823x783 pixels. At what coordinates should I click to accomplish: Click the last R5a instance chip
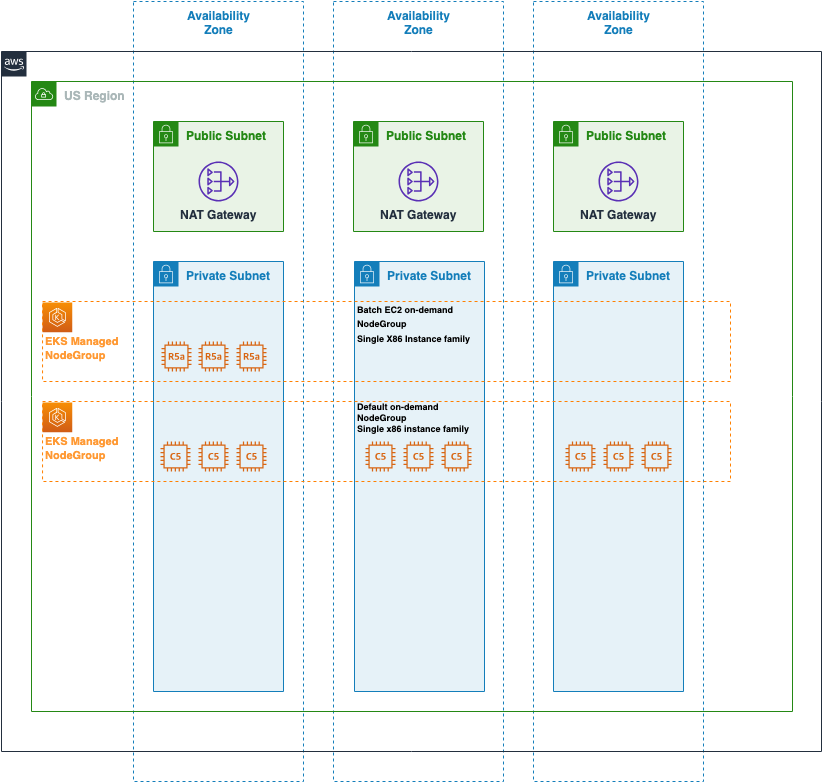pos(251,357)
